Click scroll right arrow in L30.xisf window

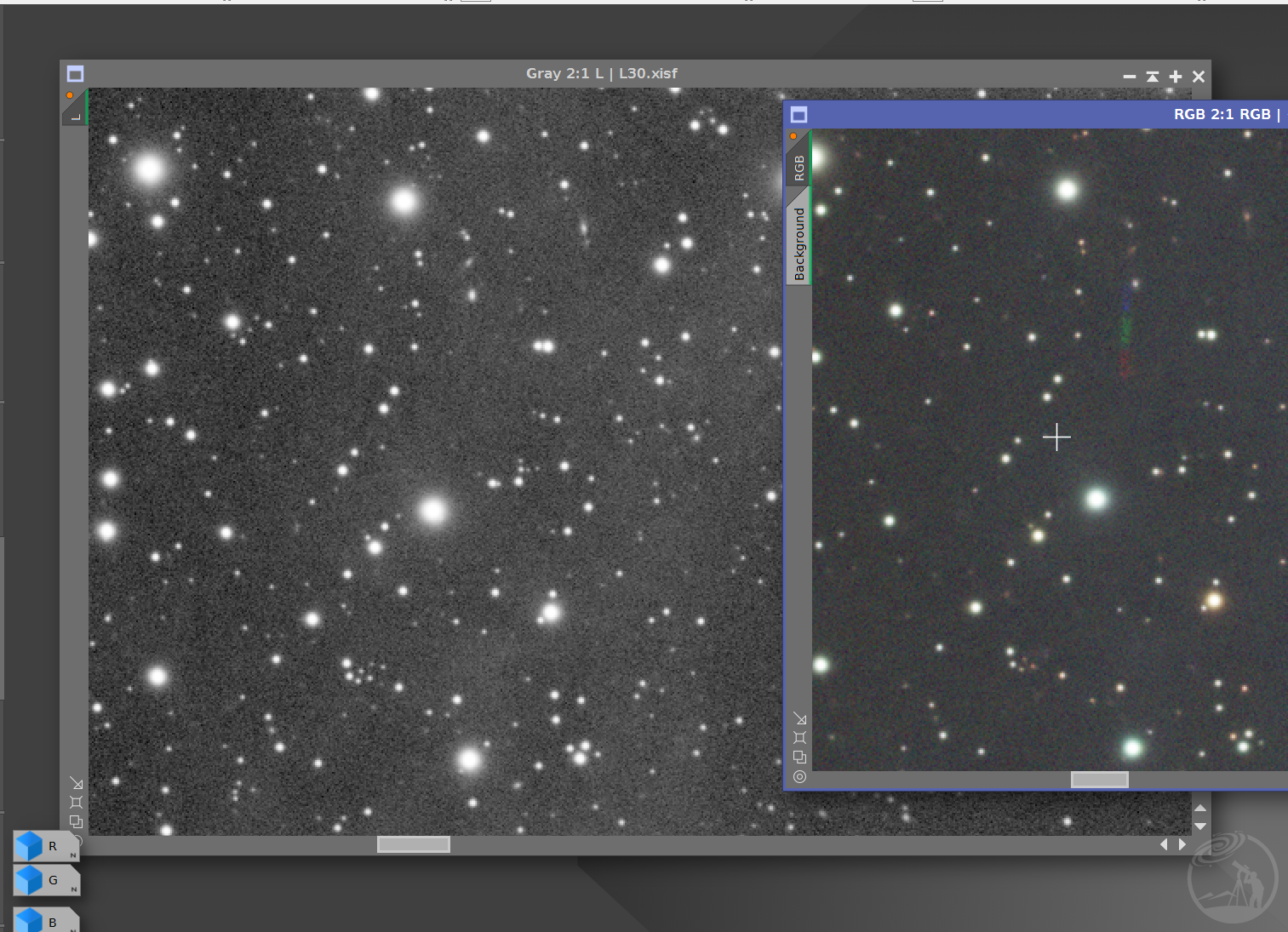1182,844
